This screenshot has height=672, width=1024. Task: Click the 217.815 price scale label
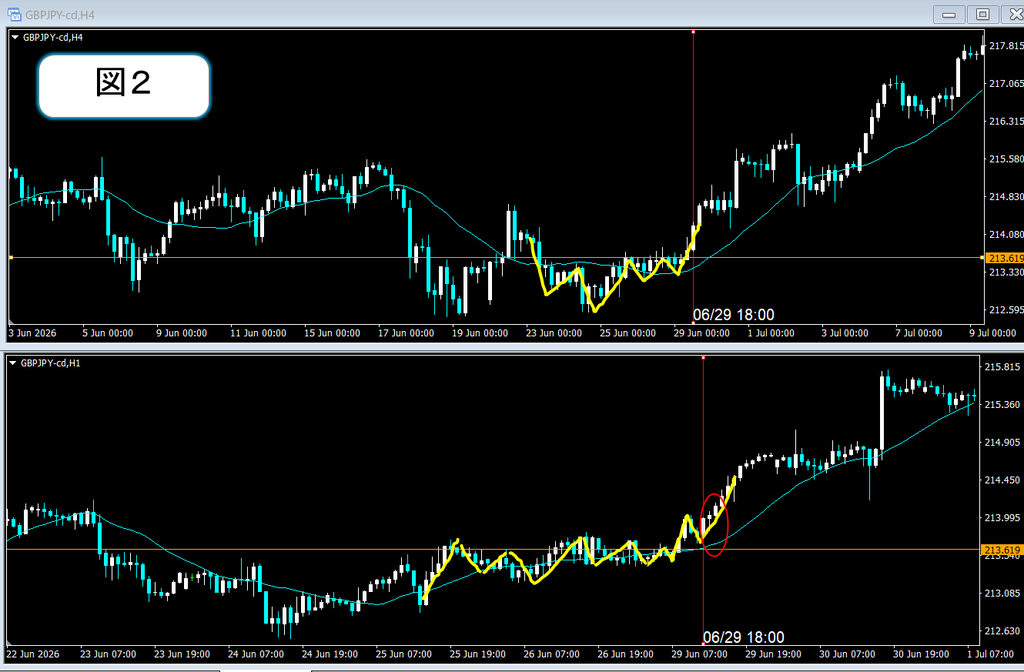point(1006,46)
